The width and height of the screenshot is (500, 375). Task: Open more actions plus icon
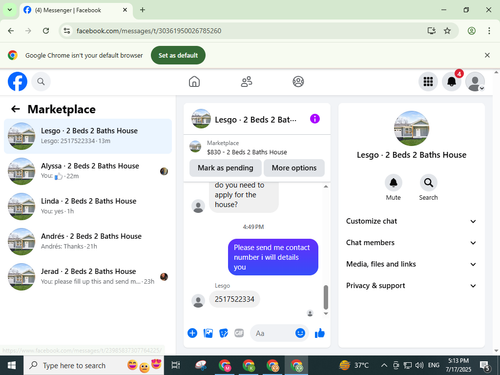[x=192, y=333]
